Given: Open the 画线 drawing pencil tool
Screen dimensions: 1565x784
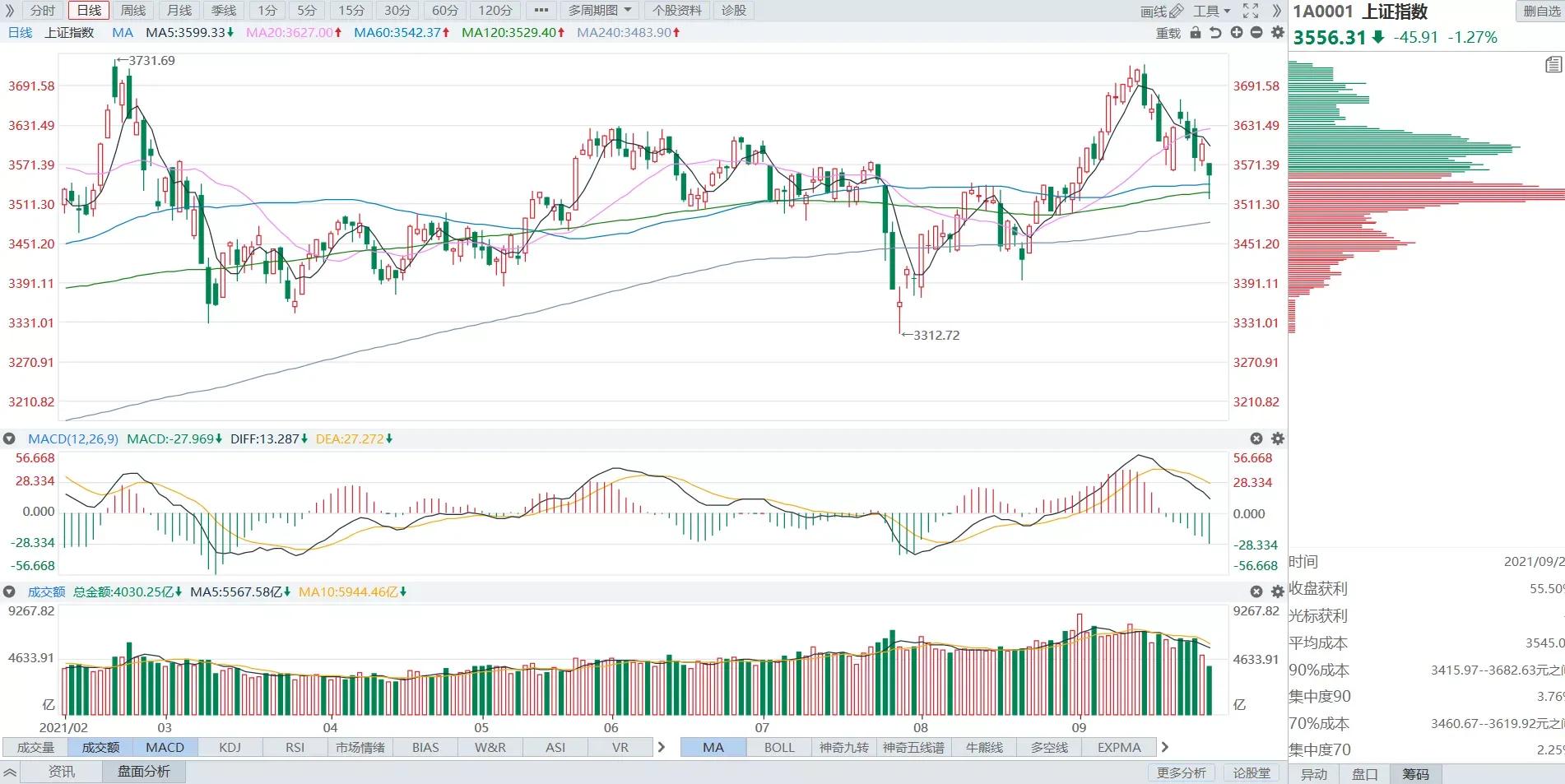Looking at the screenshot, I should (1161, 11).
